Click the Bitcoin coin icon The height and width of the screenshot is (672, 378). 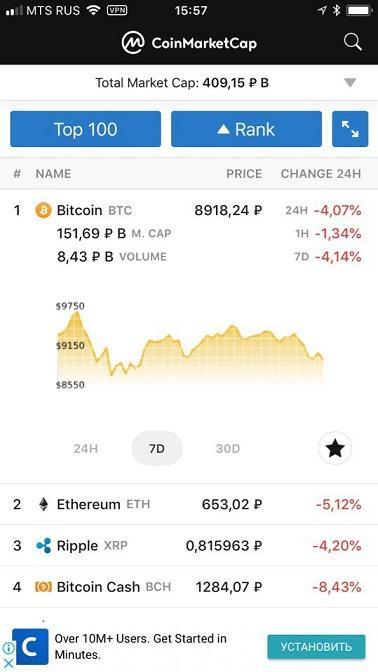pyautogui.click(x=43, y=210)
